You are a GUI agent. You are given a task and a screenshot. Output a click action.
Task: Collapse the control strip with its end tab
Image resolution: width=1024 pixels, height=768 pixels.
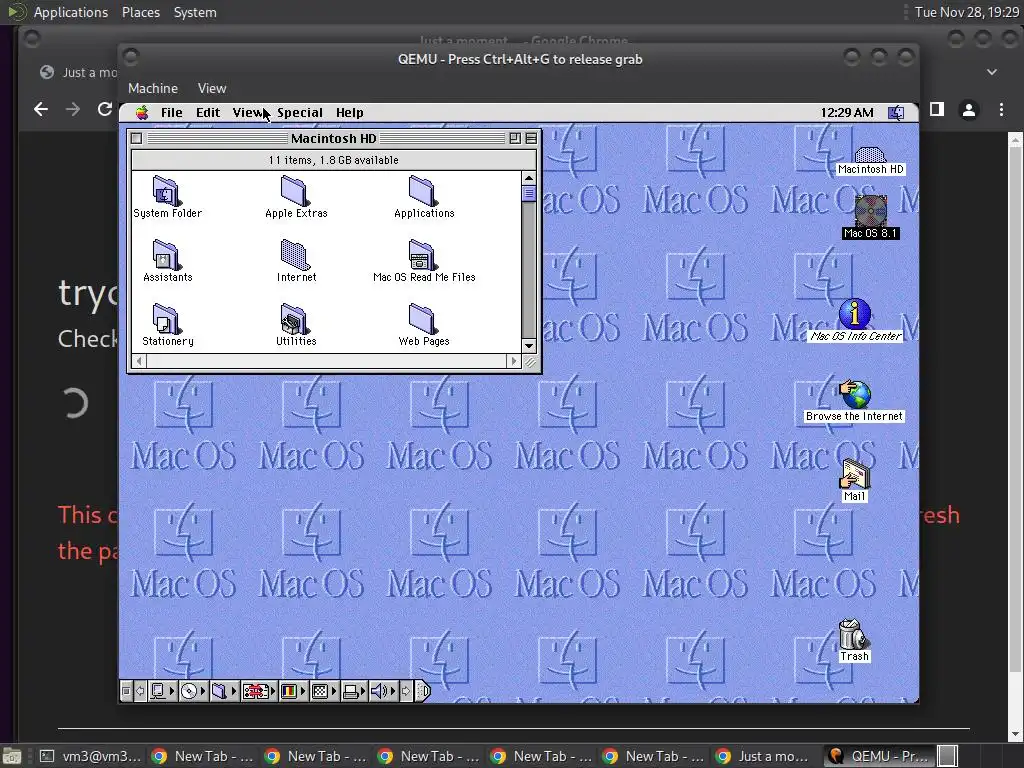pyautogui.click(x=423, y=691)
